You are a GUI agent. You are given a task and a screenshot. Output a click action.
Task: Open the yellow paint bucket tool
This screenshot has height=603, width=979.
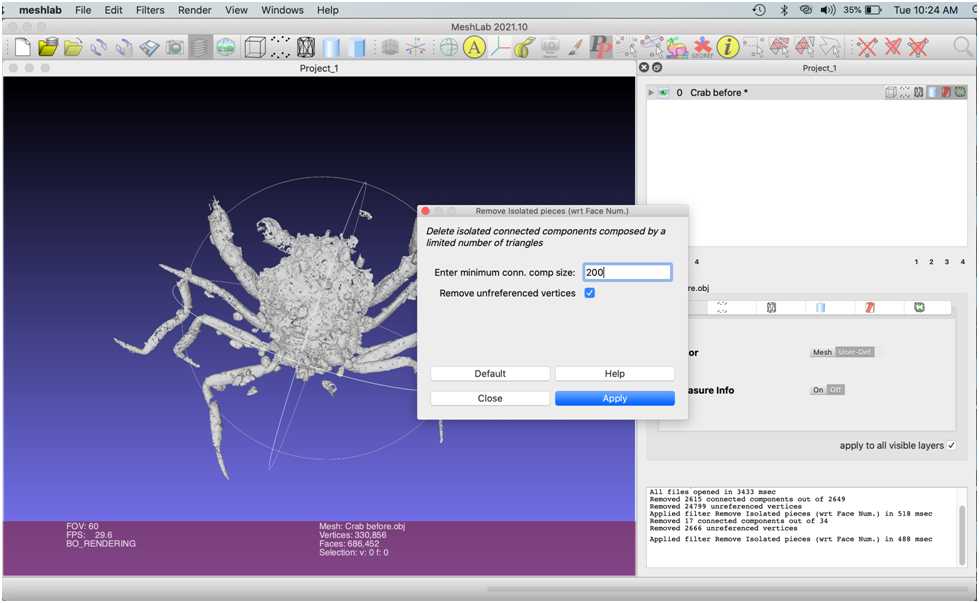(524, 47)
